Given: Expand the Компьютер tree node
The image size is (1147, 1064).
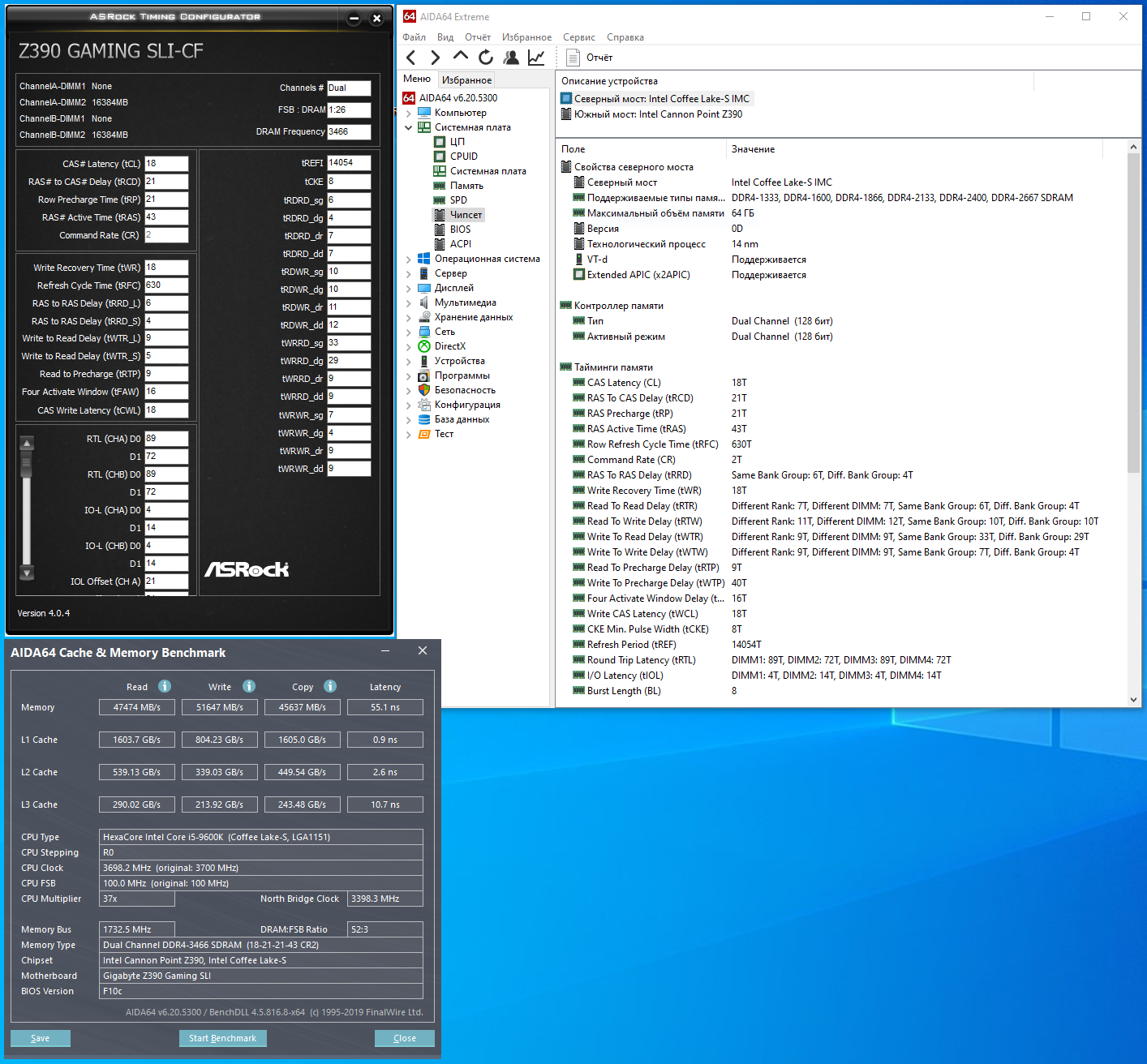Looking at the screenshot, I should click(x=408, y=113).
